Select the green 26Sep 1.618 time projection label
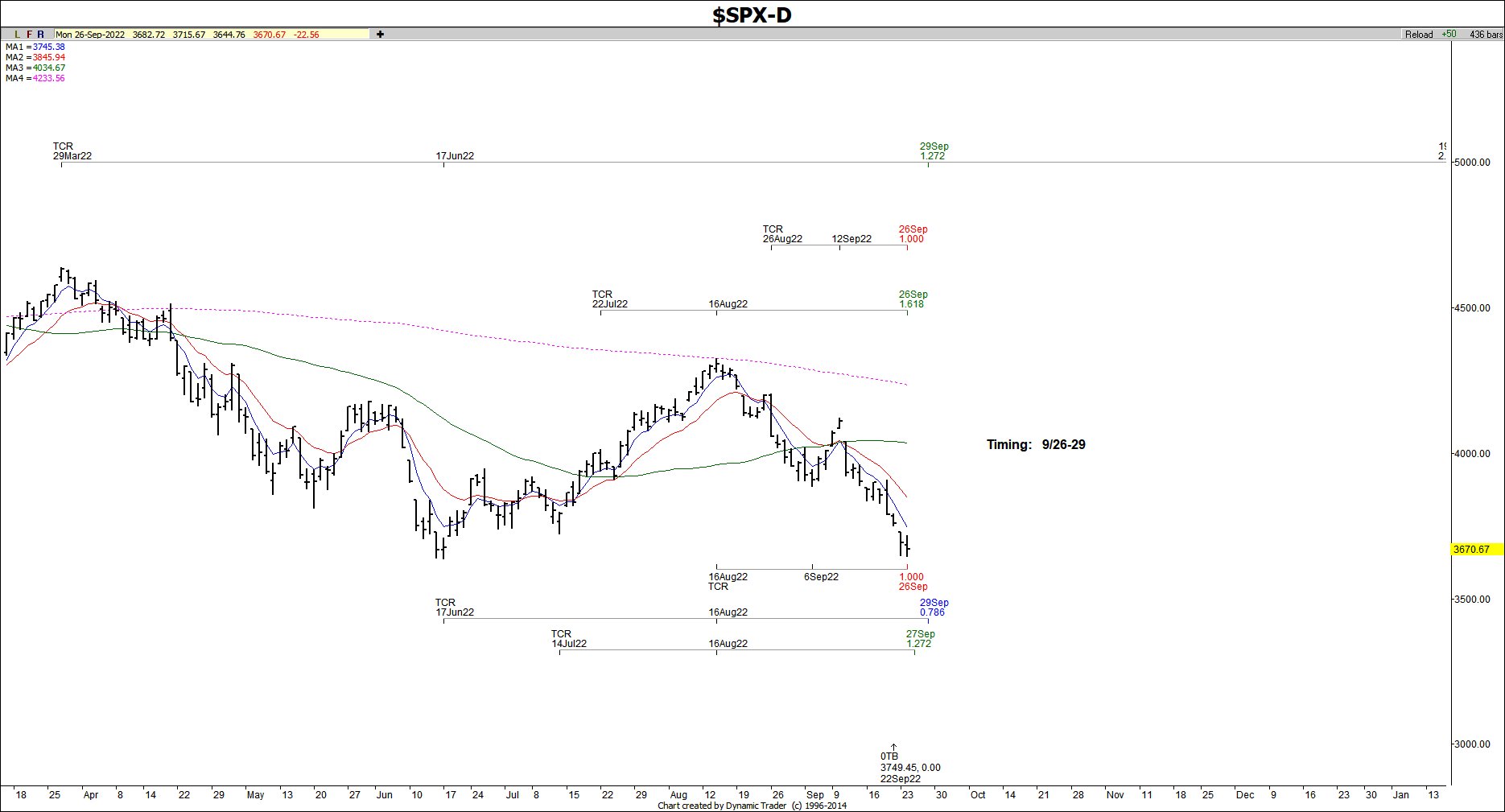This screenshot has width=1505, height=812. point(913,299)
